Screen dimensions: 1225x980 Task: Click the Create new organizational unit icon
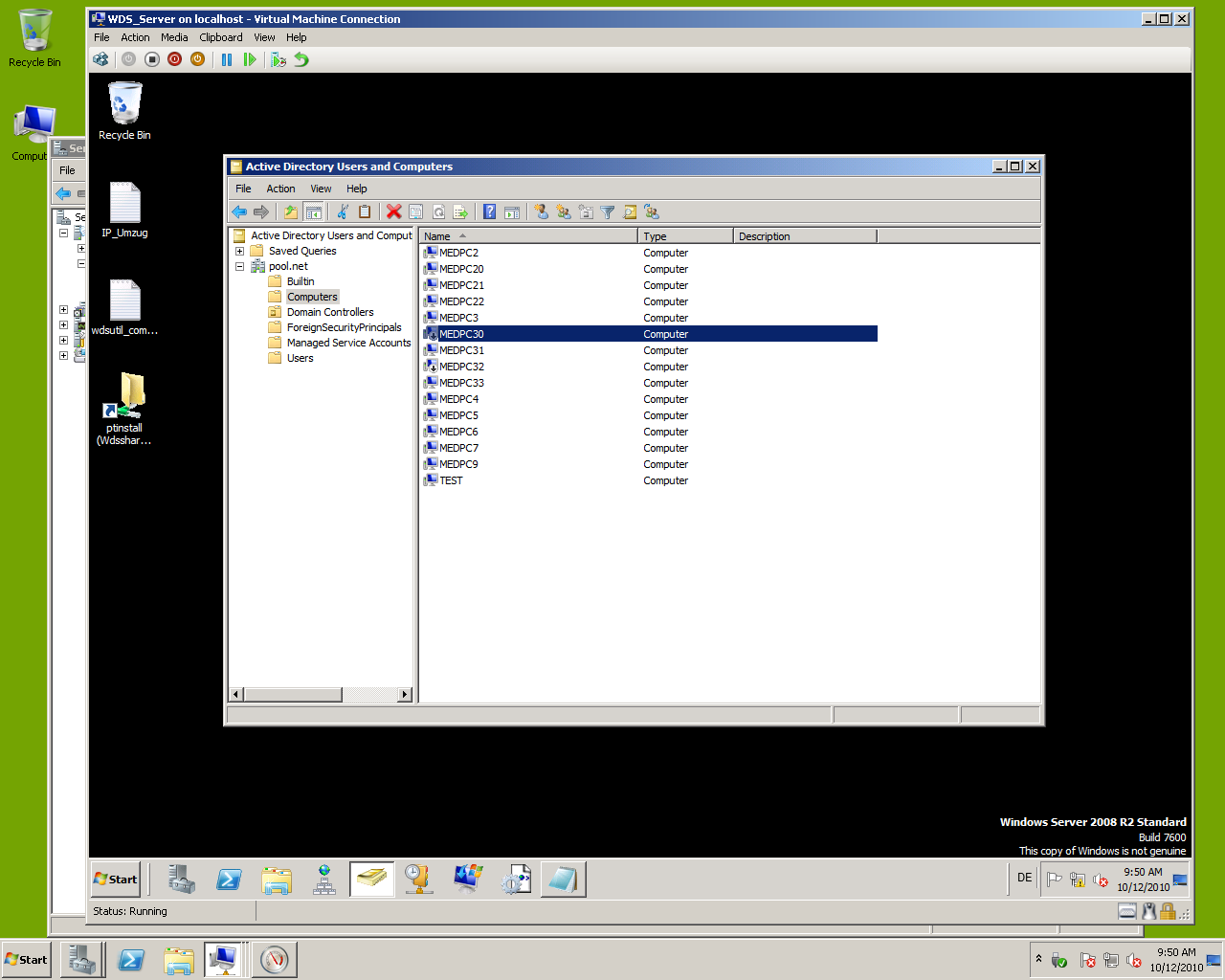point(586,212)
